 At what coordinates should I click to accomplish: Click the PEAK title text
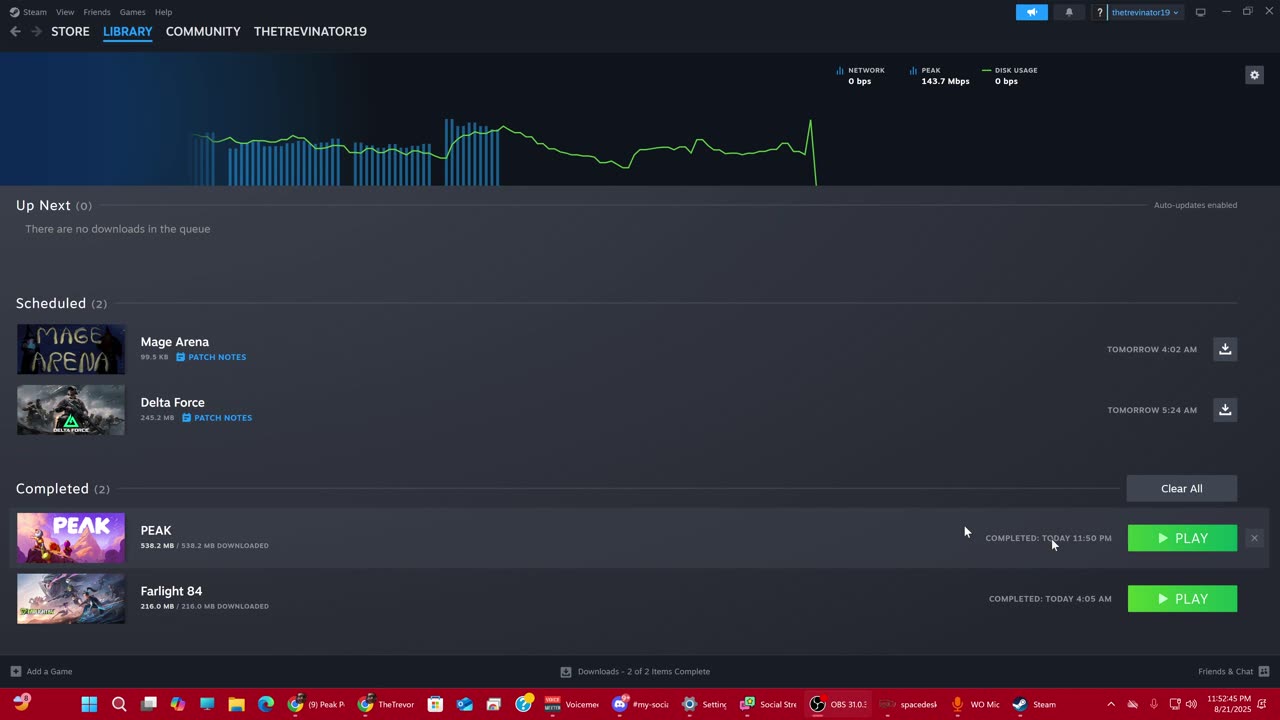tap(156, 531)
